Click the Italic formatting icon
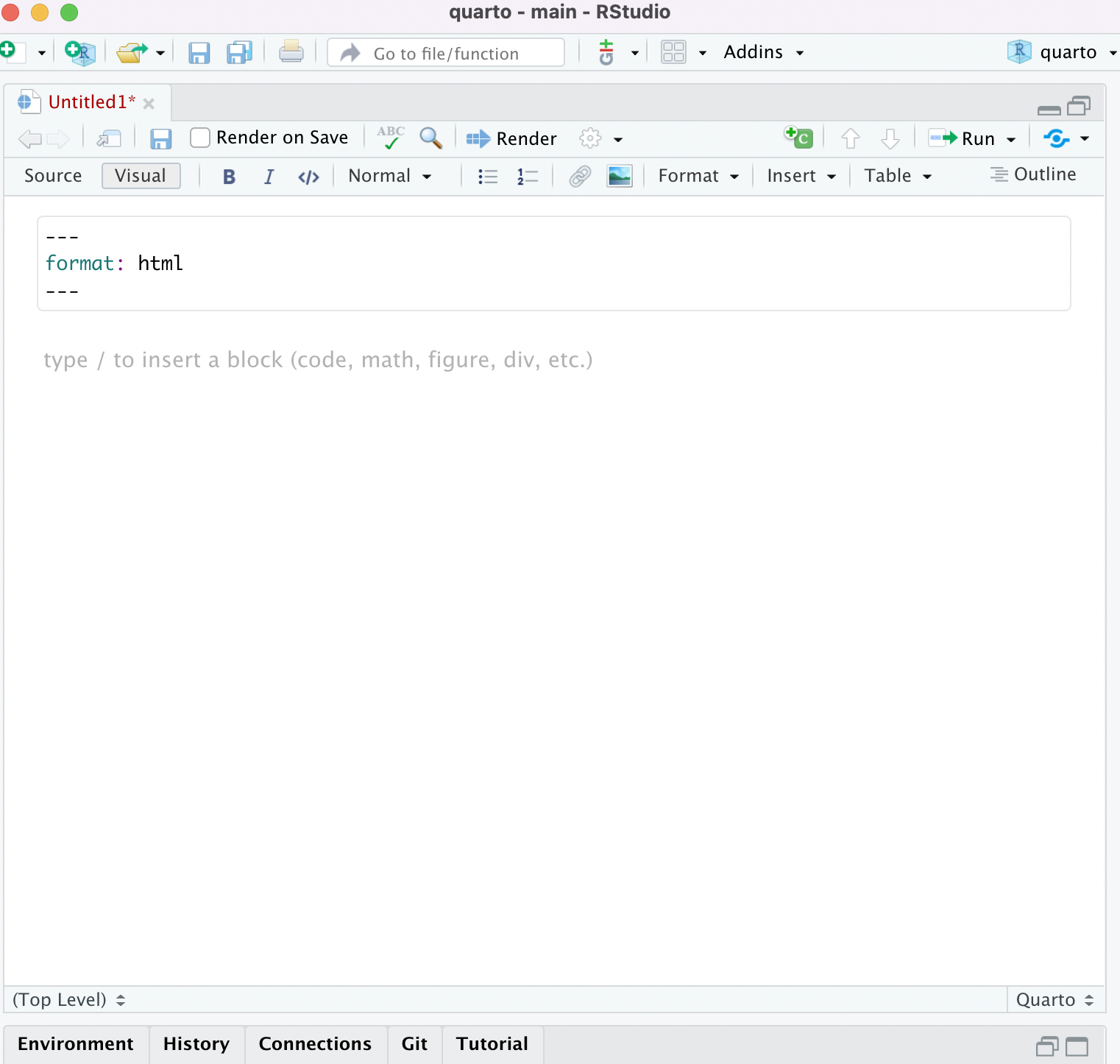This screenshot has width=1120, height=1064. coord(269,177)
